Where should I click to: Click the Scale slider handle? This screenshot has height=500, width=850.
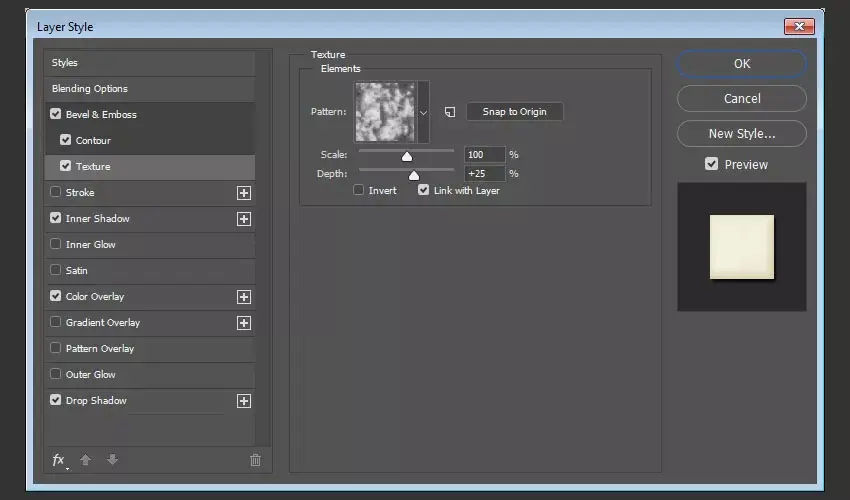pos(407,156)
